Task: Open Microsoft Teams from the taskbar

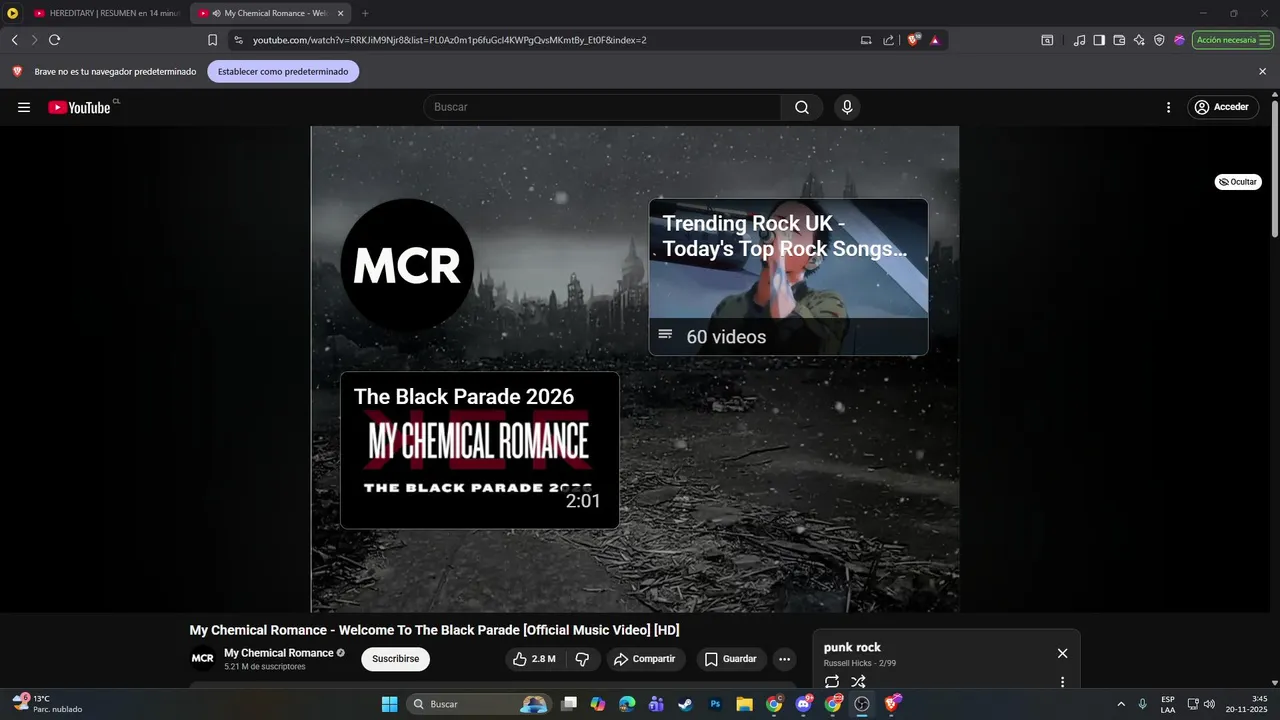Action: [x=656, y=704]
